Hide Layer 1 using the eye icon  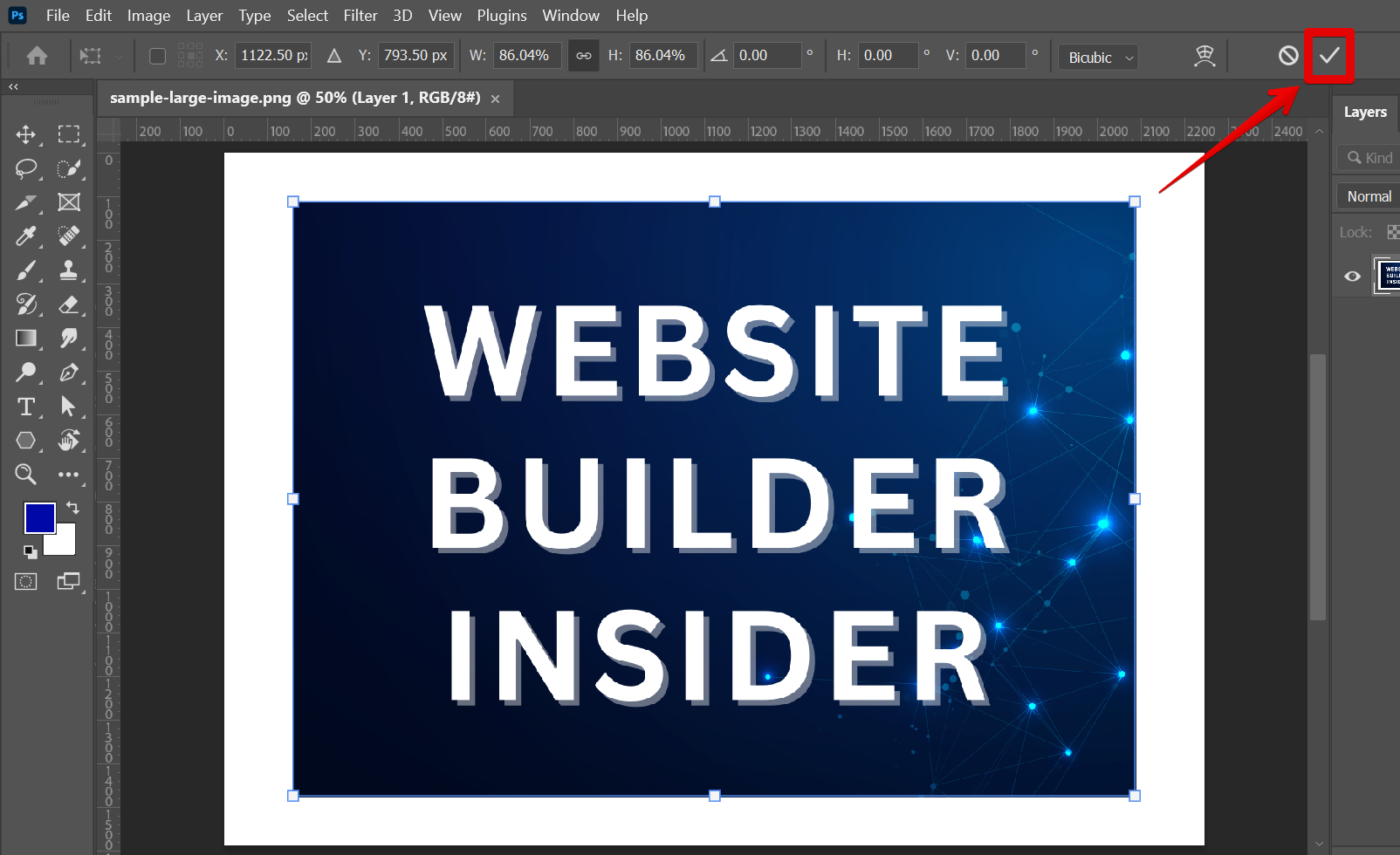tap(1353, 277)
